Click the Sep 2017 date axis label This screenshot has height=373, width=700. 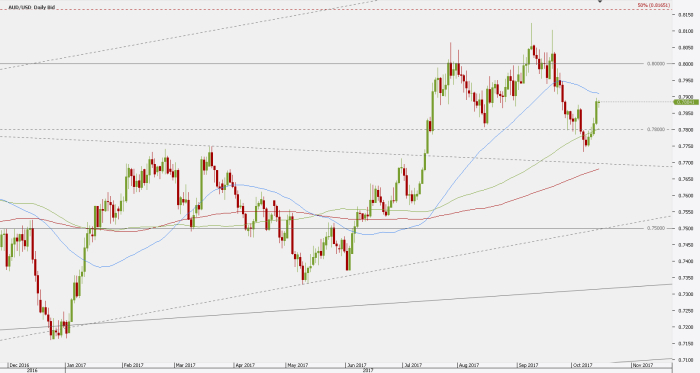point(528,365)
